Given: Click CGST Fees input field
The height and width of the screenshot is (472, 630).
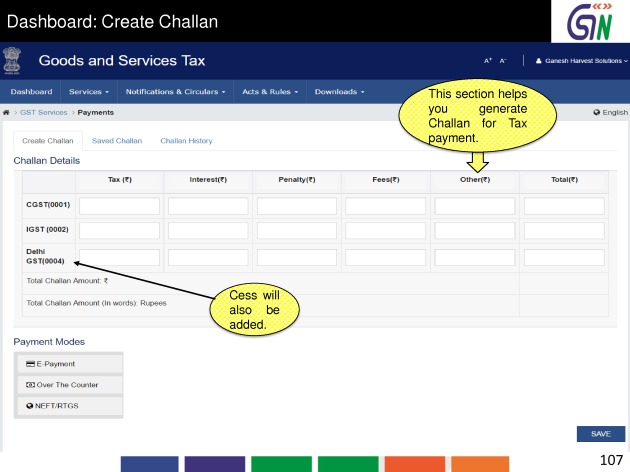Looking at the screenshot, I should 386,206.
